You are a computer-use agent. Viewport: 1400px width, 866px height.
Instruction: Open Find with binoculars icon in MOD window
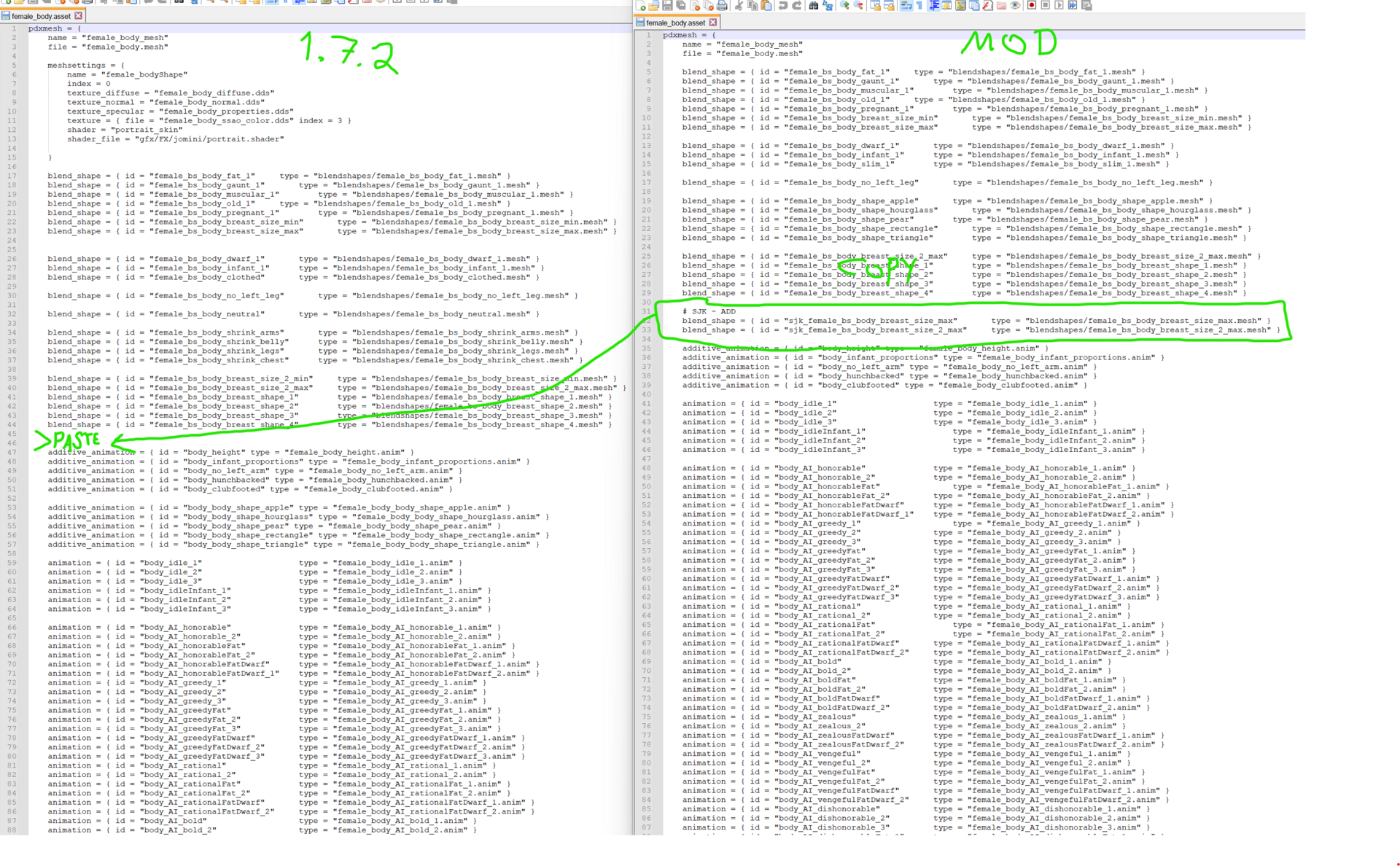pos(814,5)
